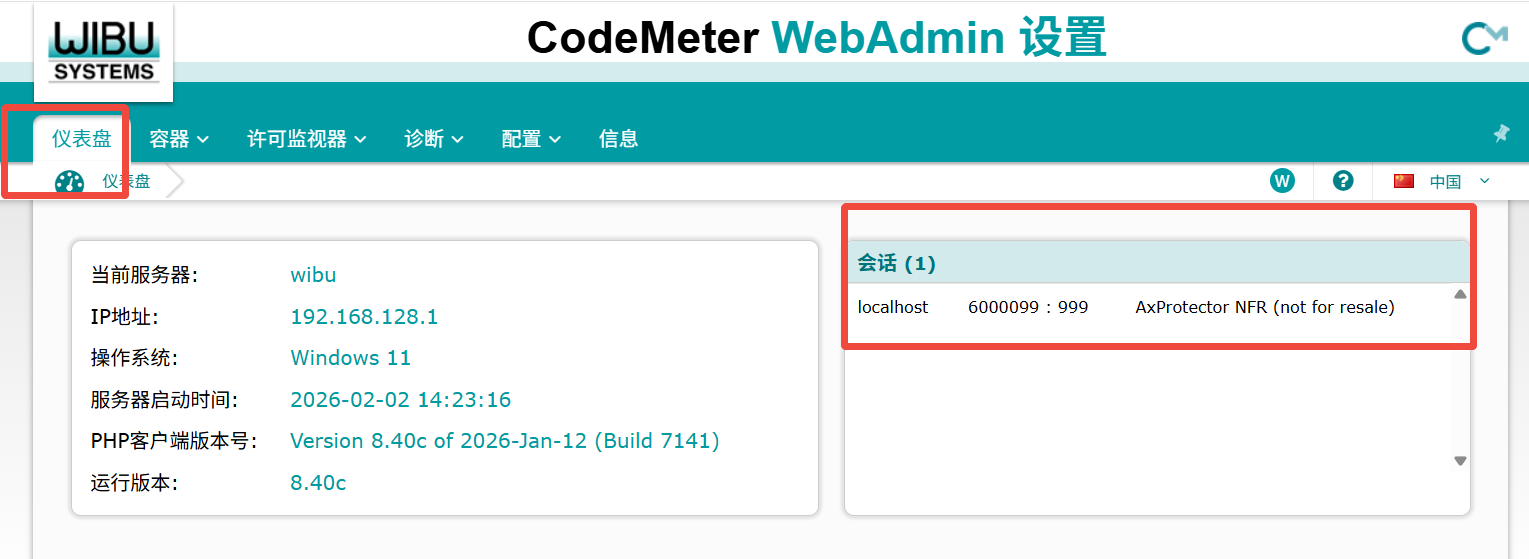Expand the 配置 menu
Image resolution: width=1529 pixels, height=559 pixels.
(531, 139)
